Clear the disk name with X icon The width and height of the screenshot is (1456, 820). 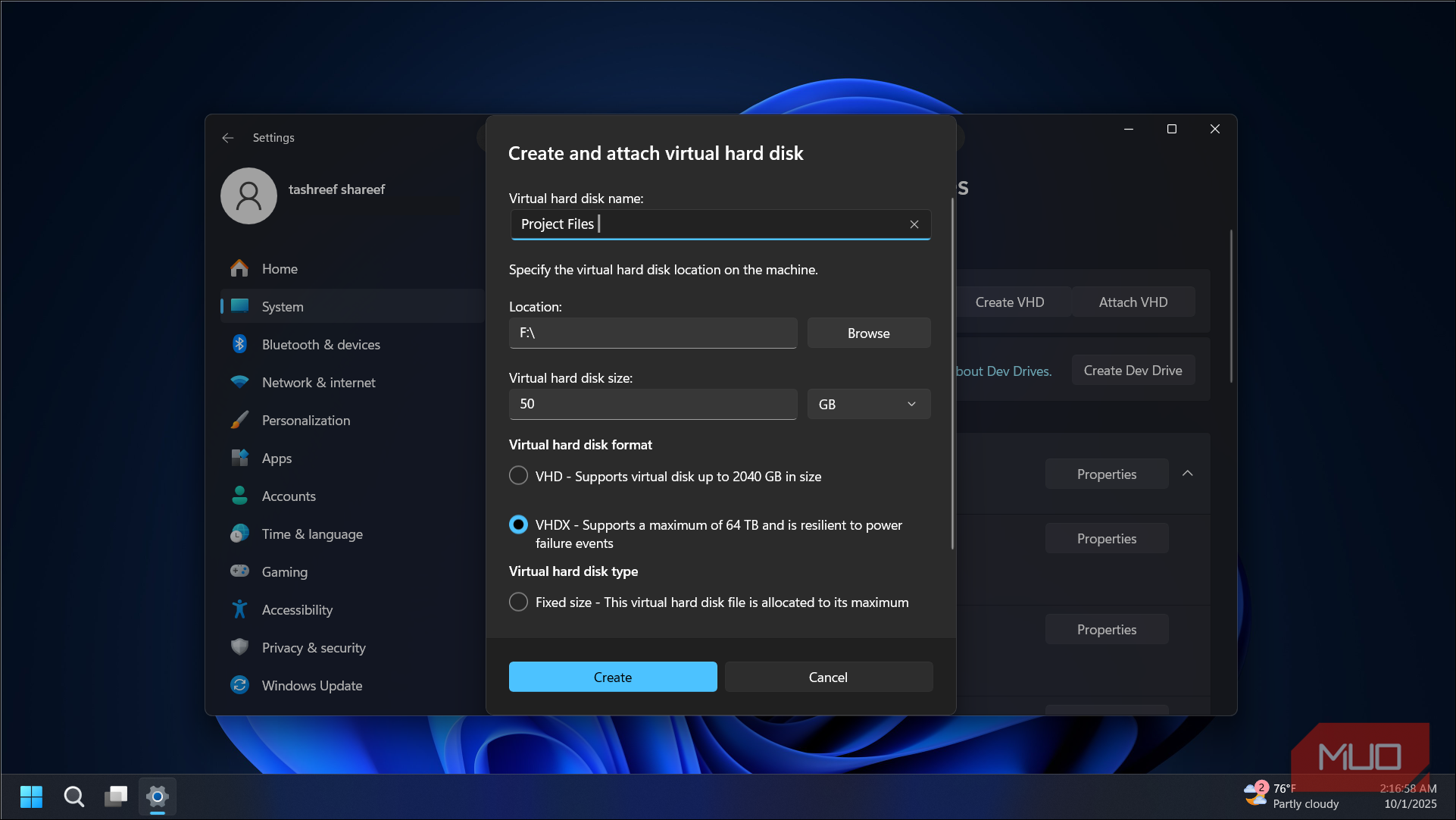914,224
